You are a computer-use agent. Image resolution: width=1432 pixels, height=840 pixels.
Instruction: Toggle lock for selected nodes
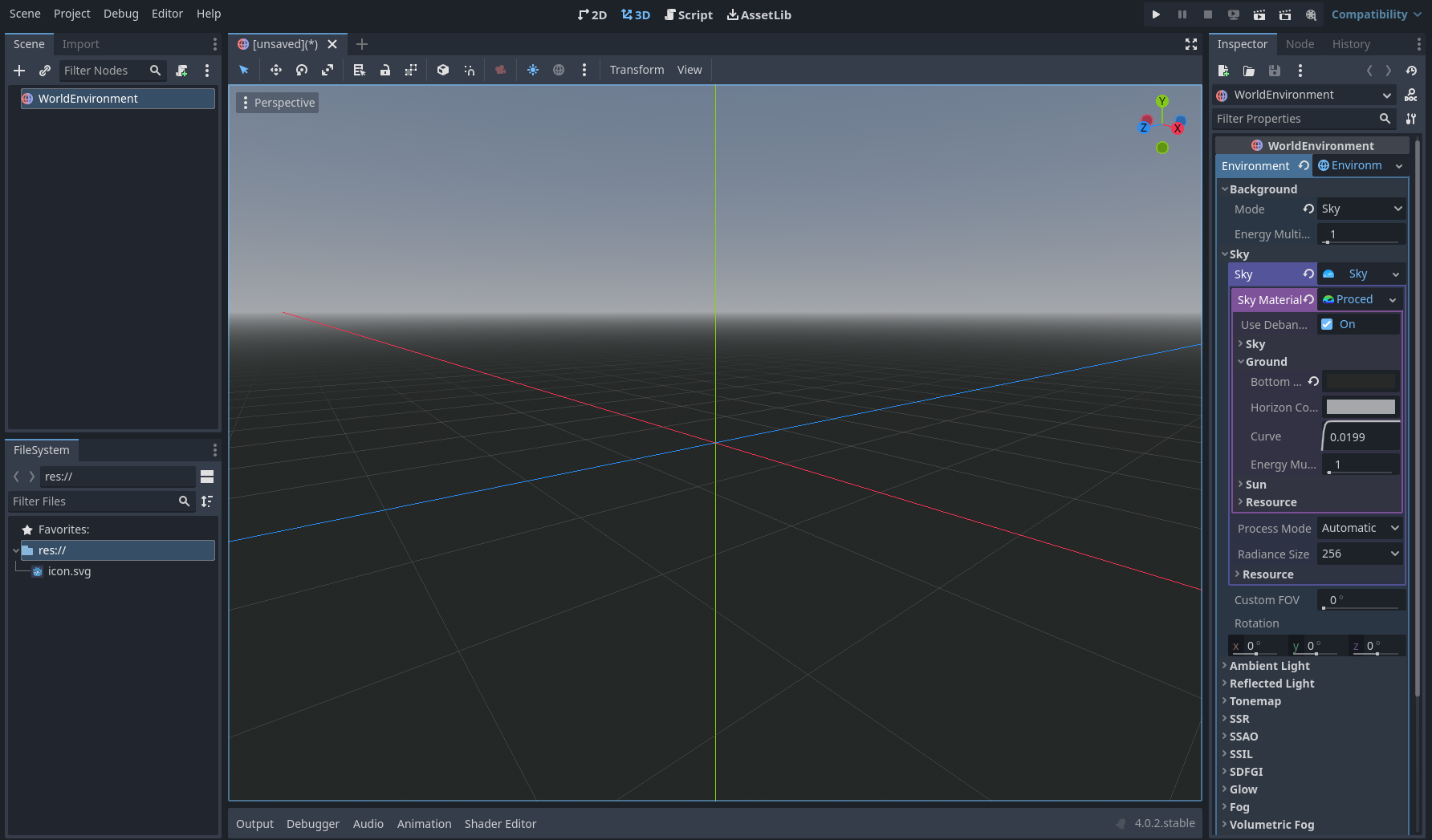(385, 70)
